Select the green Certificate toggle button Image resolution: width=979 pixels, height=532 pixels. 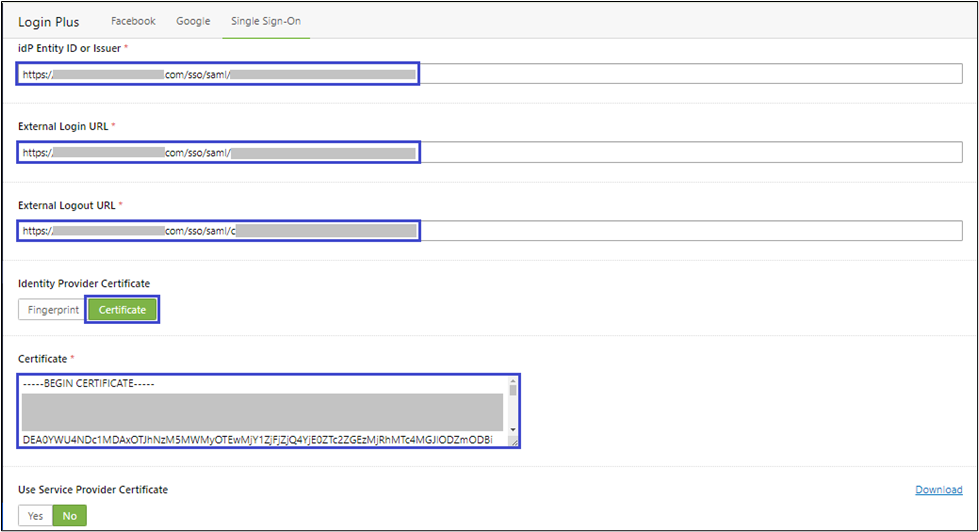(122, 310)
